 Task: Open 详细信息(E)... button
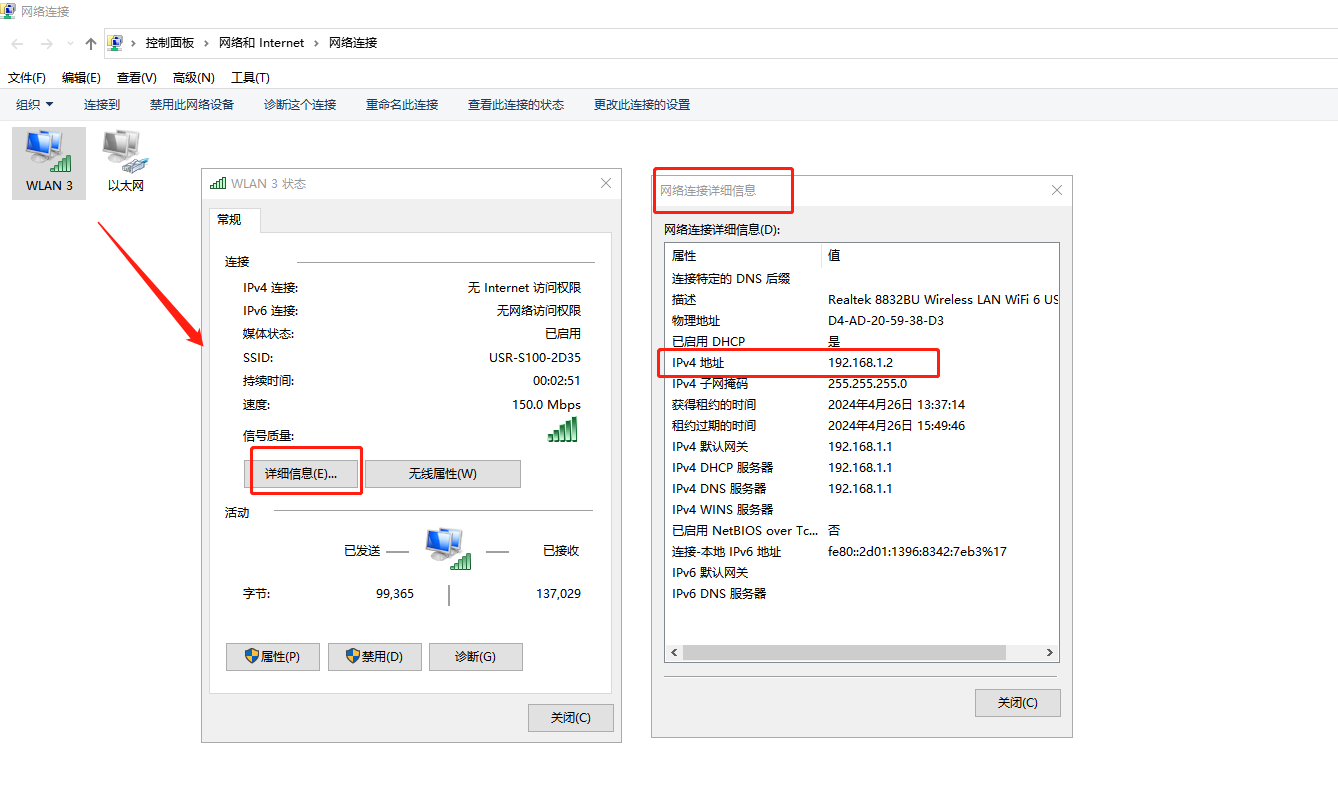(x=301, y=474)
